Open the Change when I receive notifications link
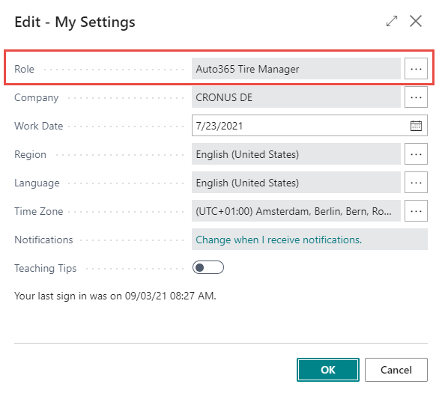 pos(278,240)
